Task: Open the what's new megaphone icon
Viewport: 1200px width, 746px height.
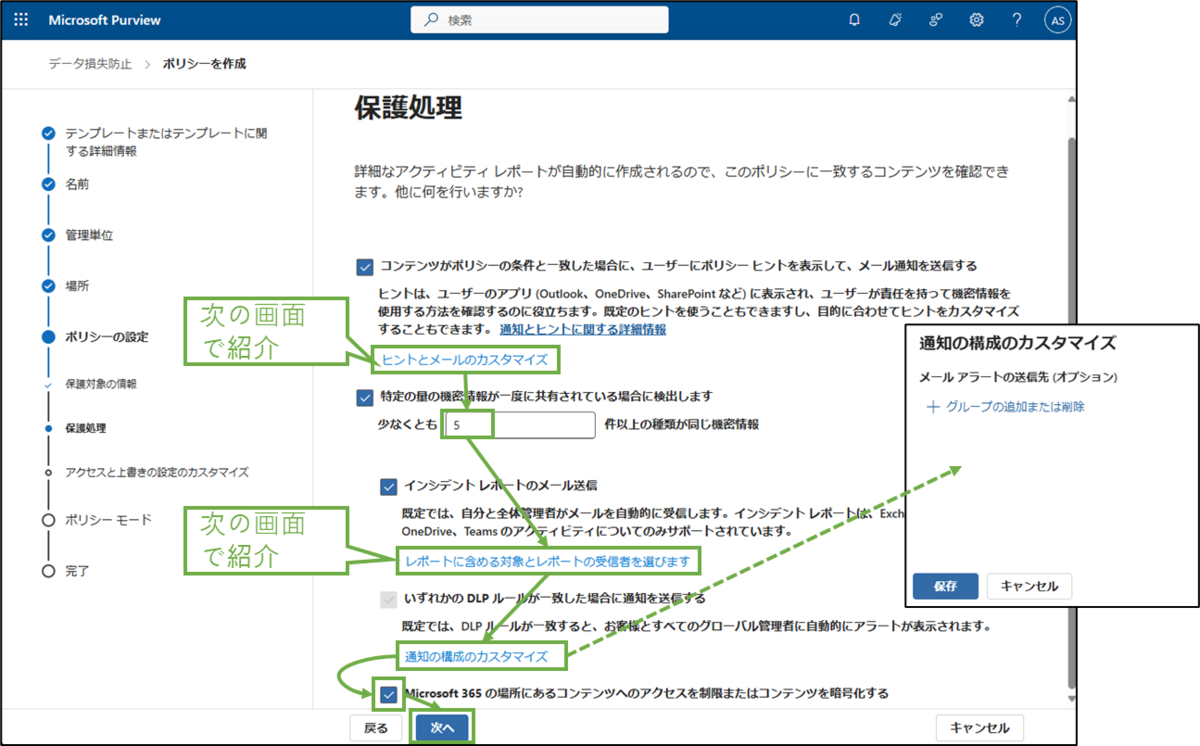Action: pyautogui.click(x=895, y=20)
